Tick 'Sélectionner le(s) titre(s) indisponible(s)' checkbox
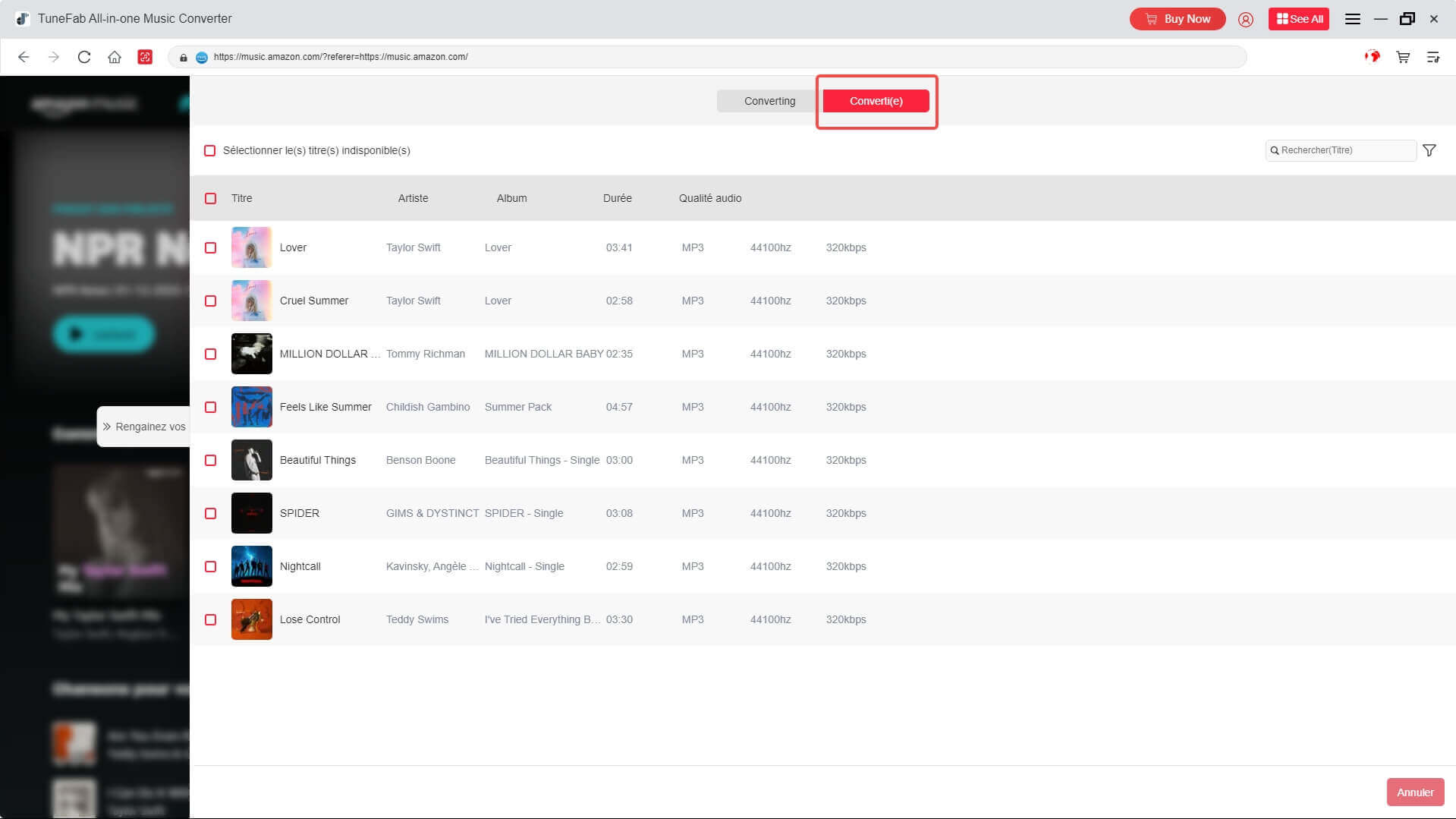The width and height of the screenshot is (1456, 819). pyautogui.click(x=210, y=150)
